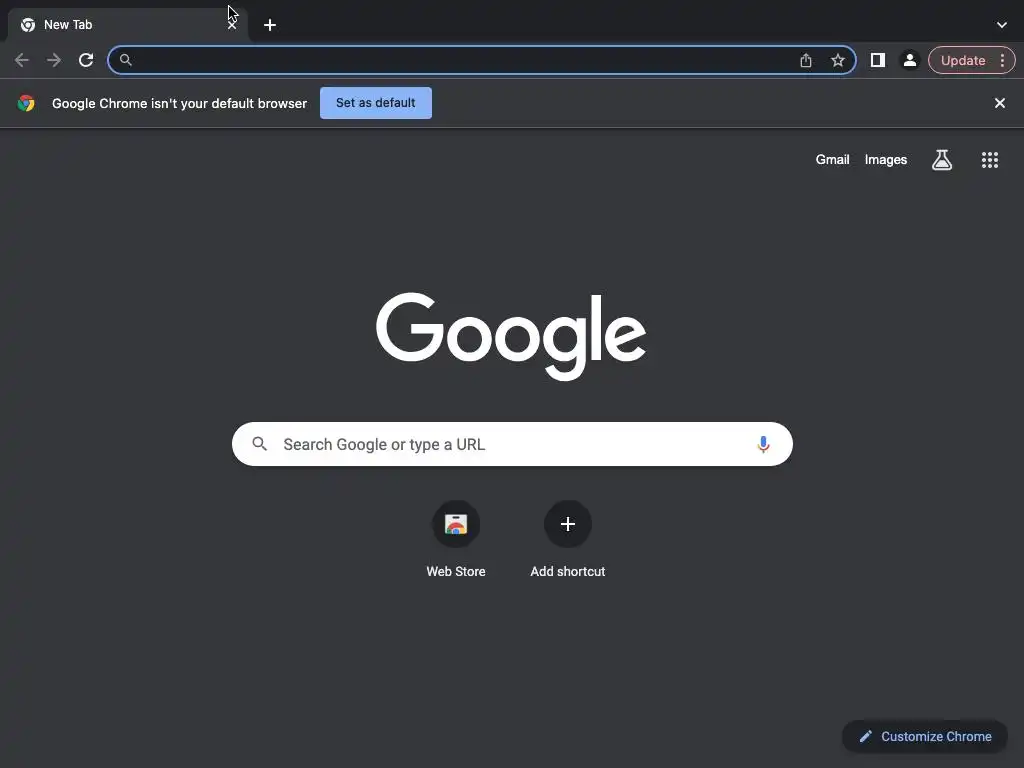Click Customize Chrome button

click(x=925, y=736)
